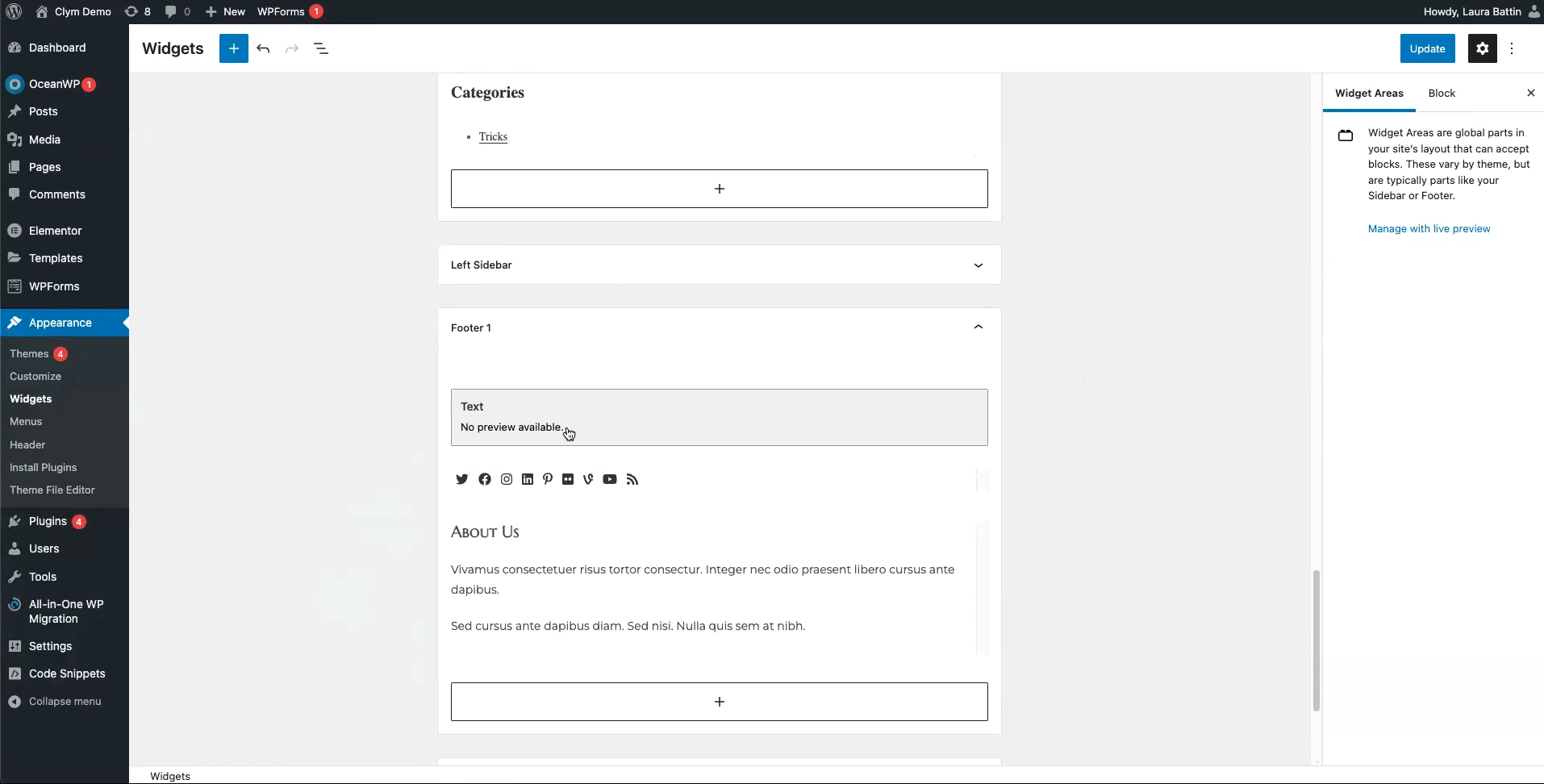Click the Tricks category link

493,136
